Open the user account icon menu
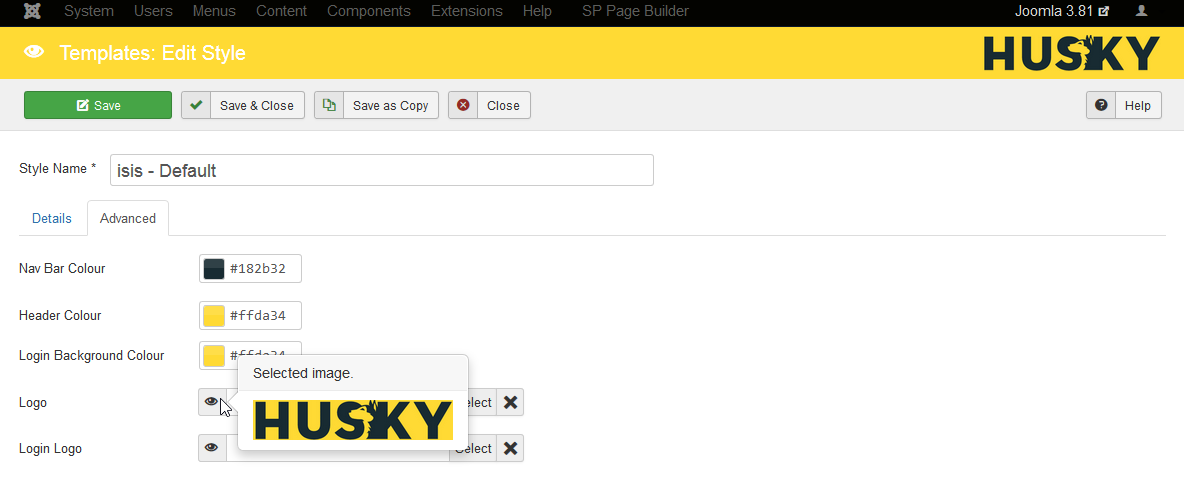 (x=1141, y=11)
